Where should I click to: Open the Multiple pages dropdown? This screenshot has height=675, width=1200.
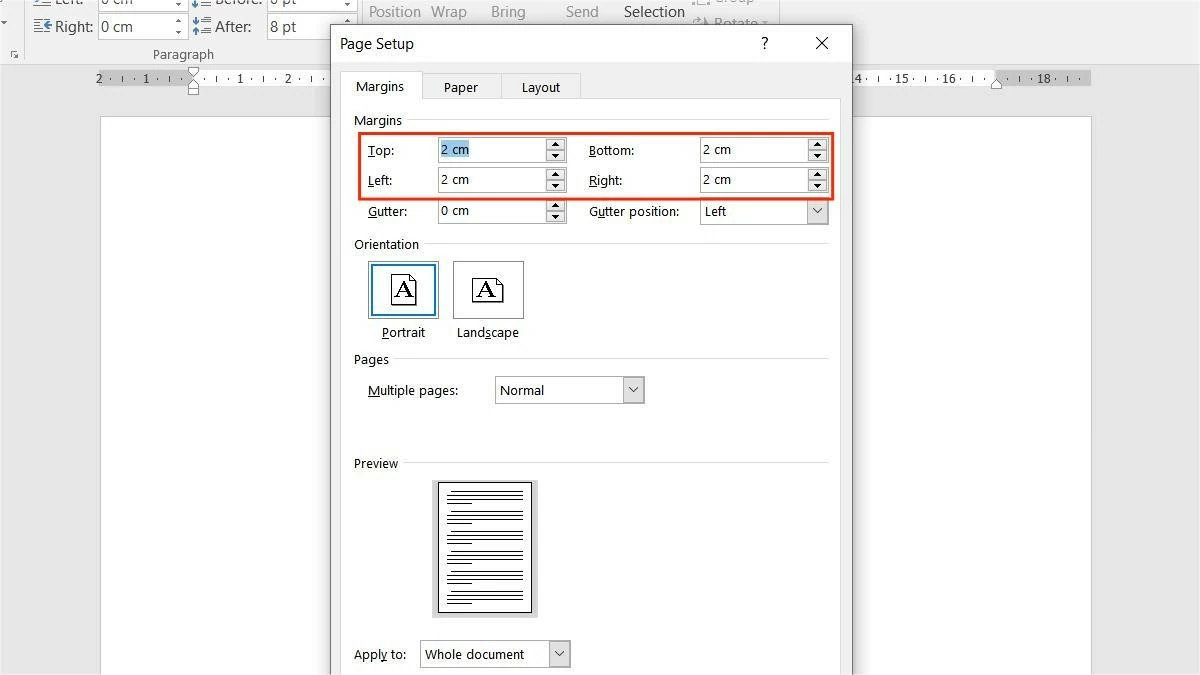coord(632,390)
